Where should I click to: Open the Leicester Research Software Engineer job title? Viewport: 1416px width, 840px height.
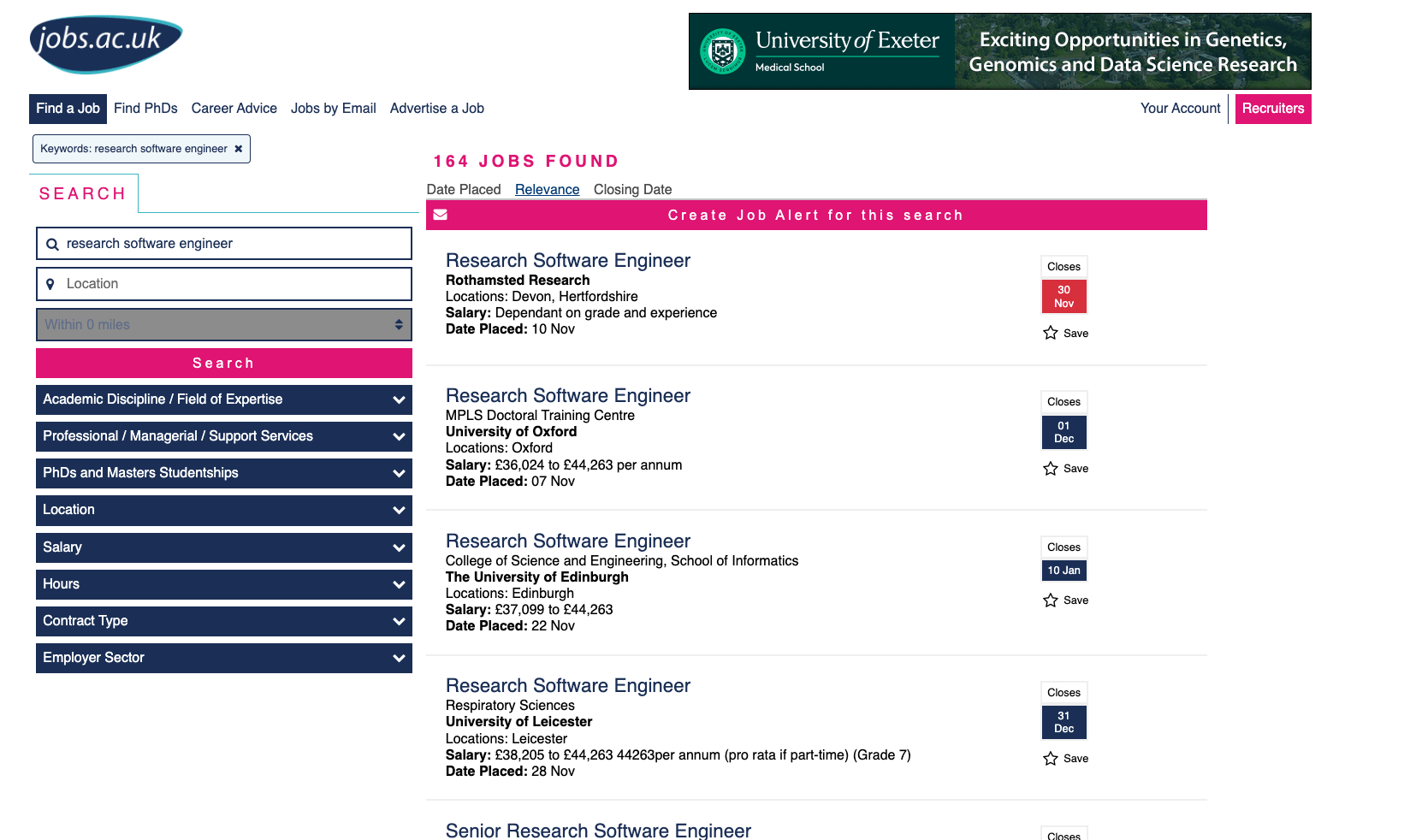point(568,686)
